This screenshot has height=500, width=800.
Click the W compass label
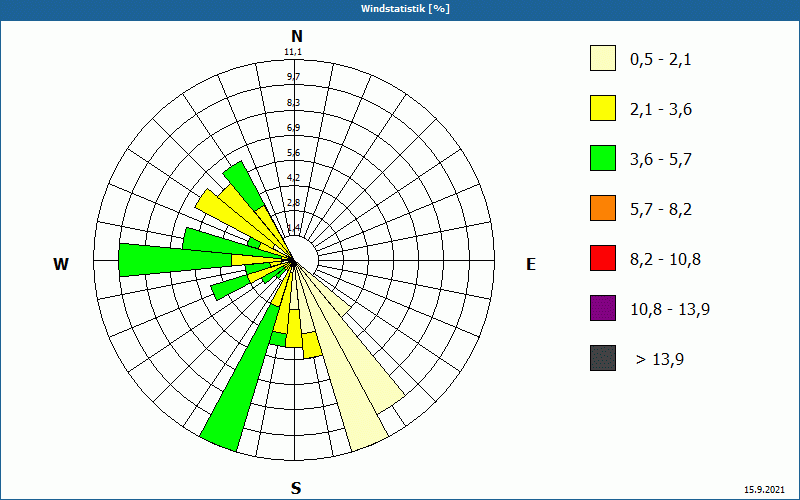coord(61,264)
